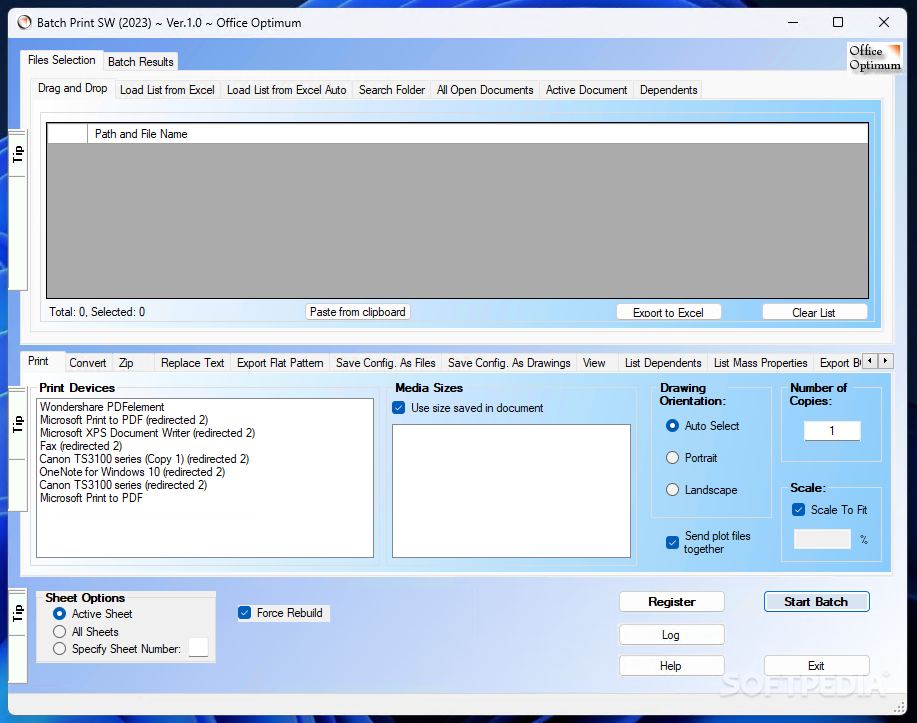Open Save Config. As Drawings tab
917x723 pixels.
(x=509, y=363)
